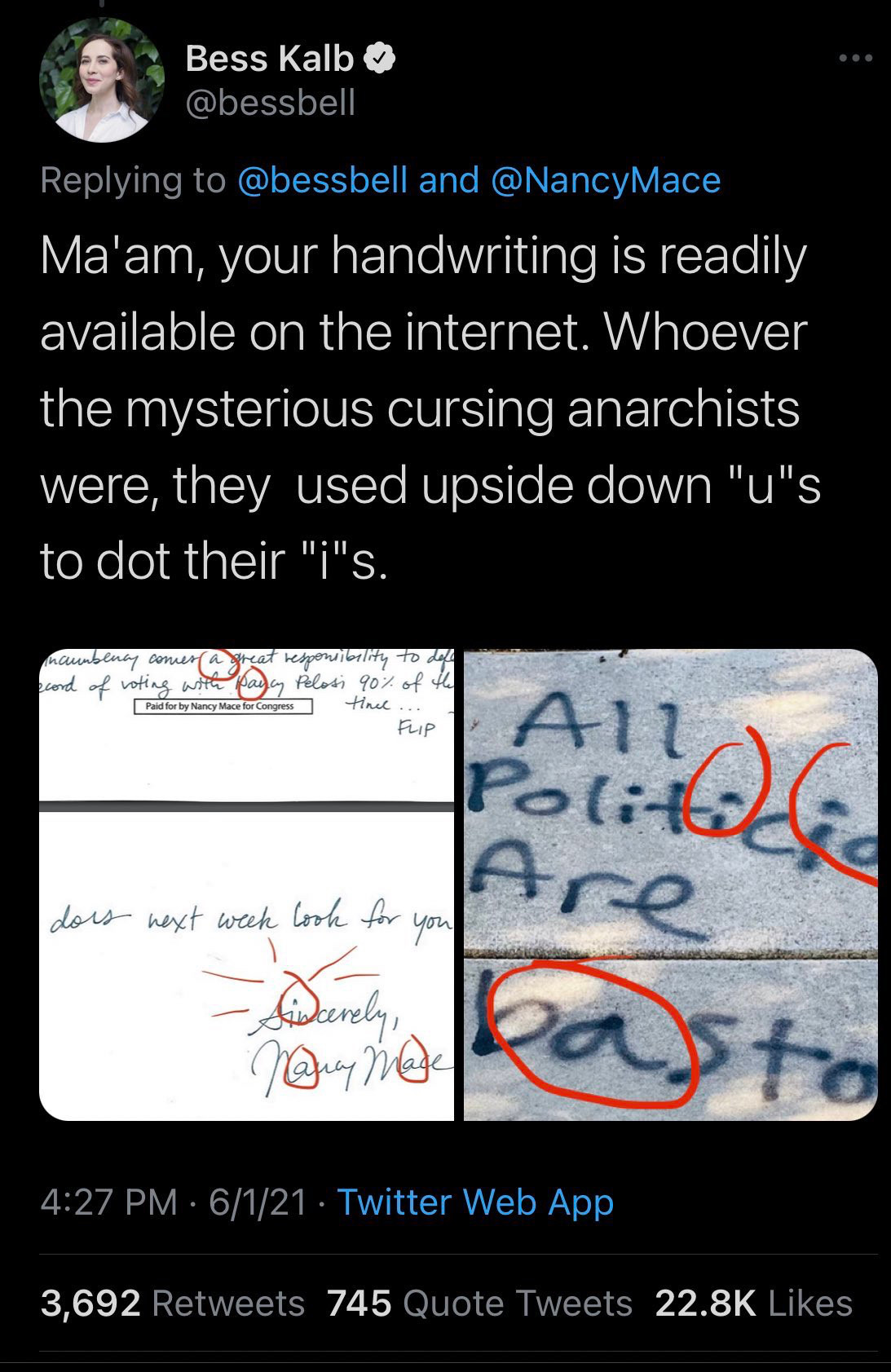
Task: Click the Bess Kalb display name
Action: pyautogui.click(x=270, y=59)
